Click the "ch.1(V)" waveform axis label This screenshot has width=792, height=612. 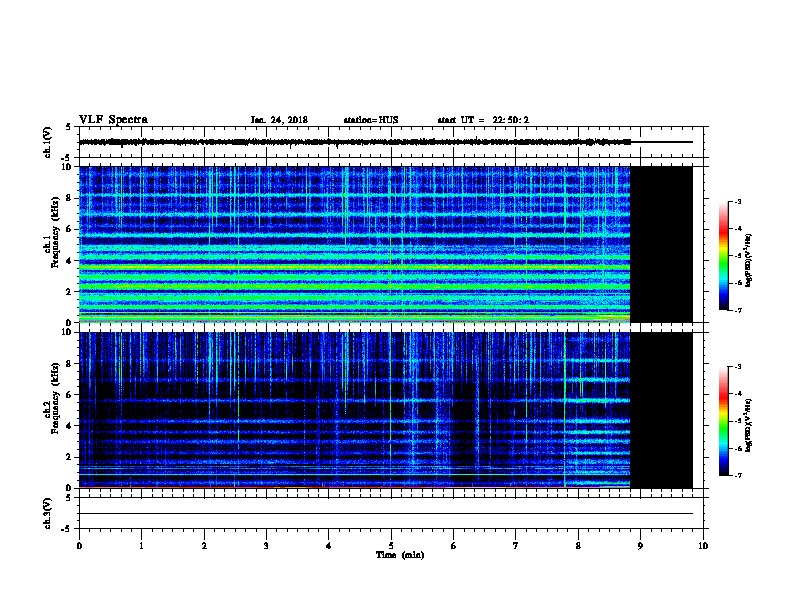[48, 142]
